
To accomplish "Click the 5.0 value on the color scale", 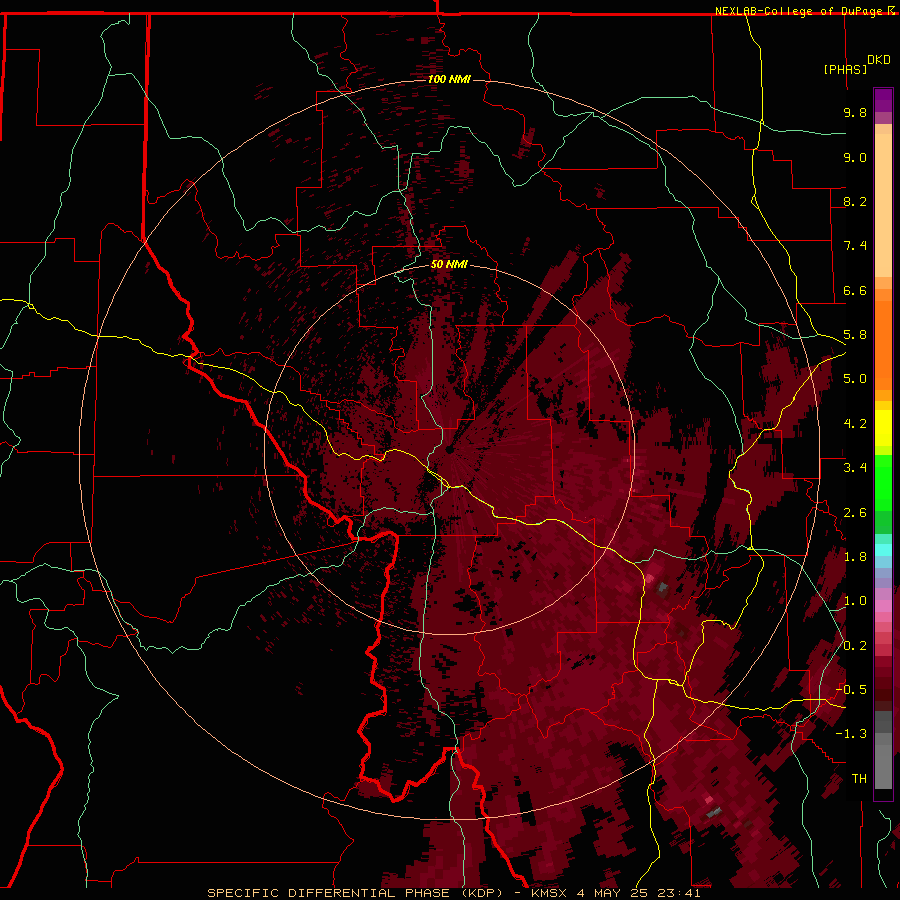I will click(855, 379).
